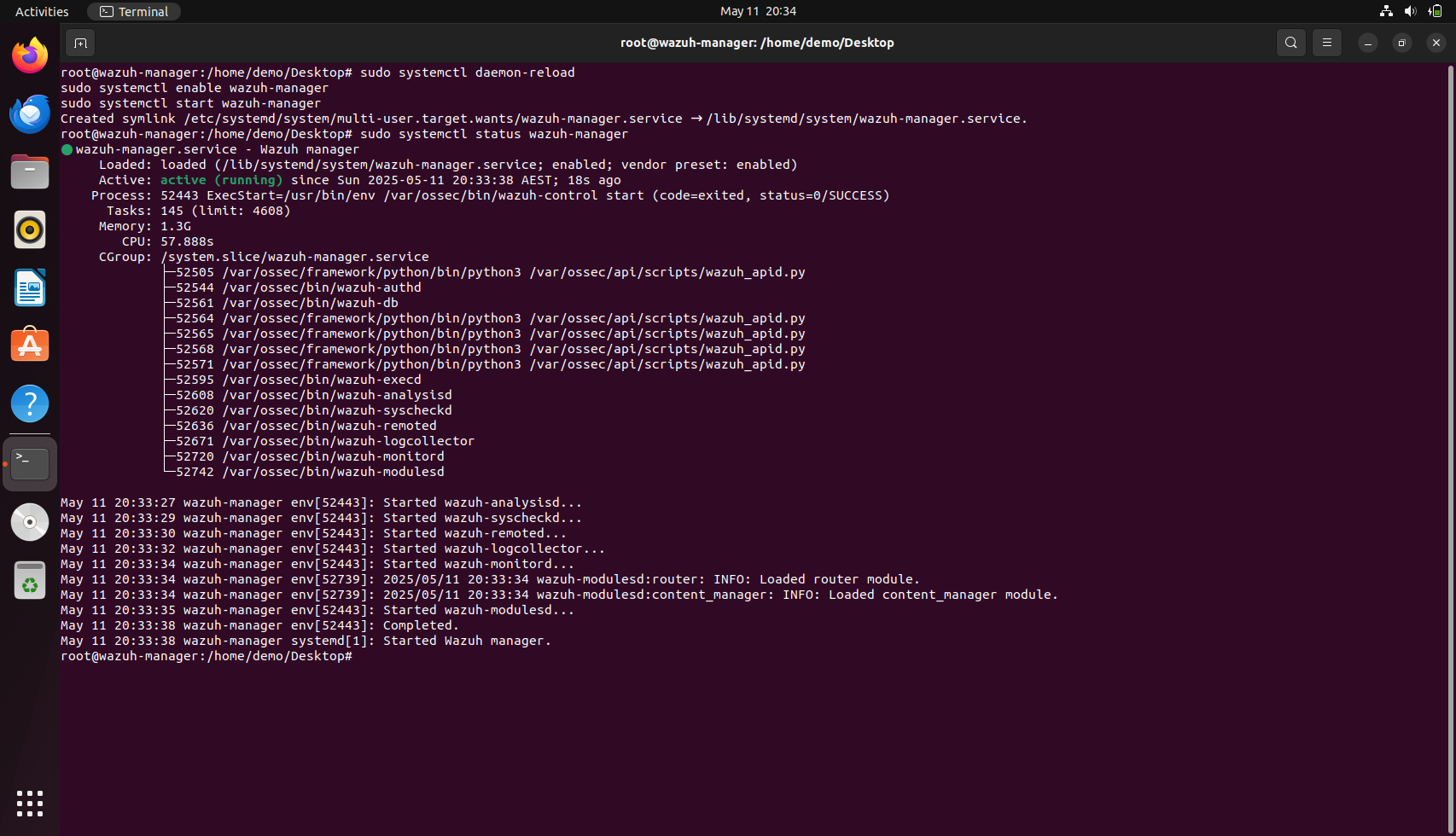This screenshot has height=836, width=1456.
Task: Click the final empty shell prompt
Action: click(207, 656)
